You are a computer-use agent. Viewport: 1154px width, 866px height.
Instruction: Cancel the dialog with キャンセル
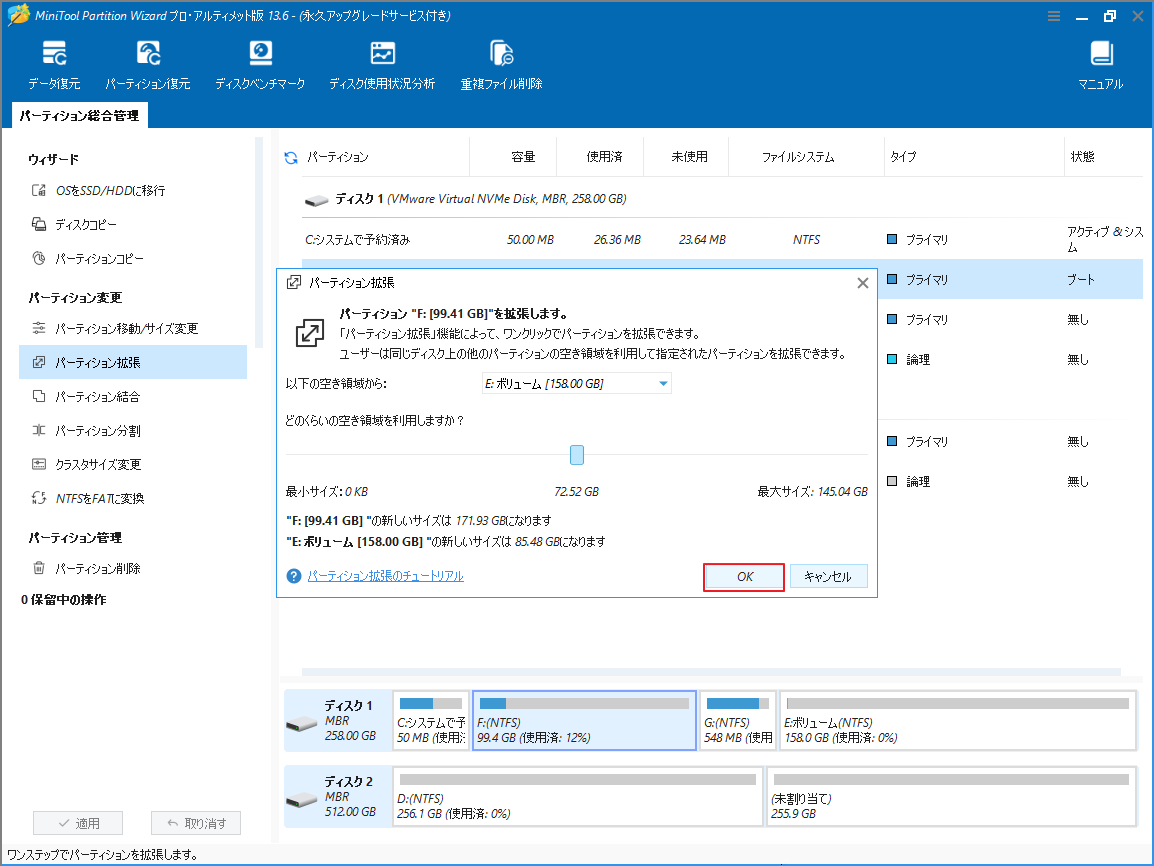click(x=828, y=577)
